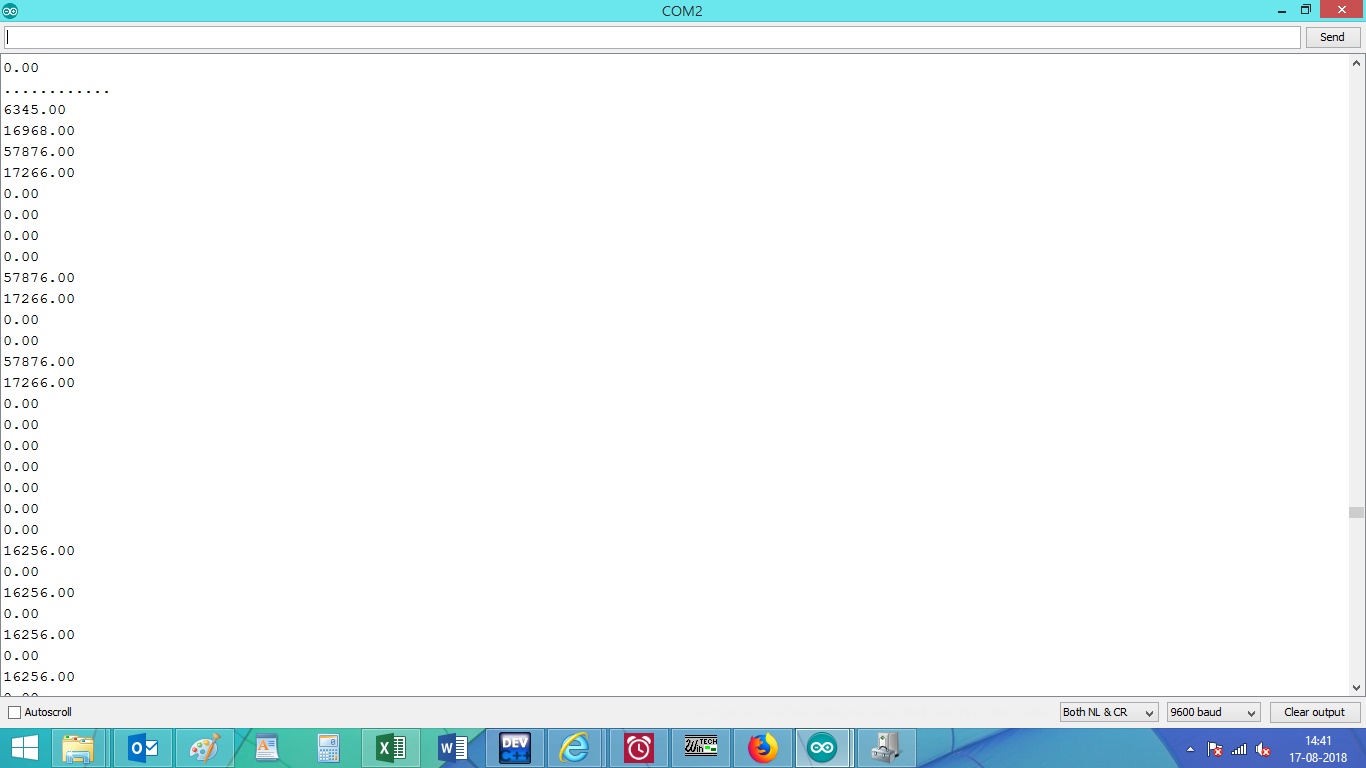Switch to Excel in the taskbar
Image resolution: width=1366 pixels, height=768 pixels.
click(x=390, y=748)
